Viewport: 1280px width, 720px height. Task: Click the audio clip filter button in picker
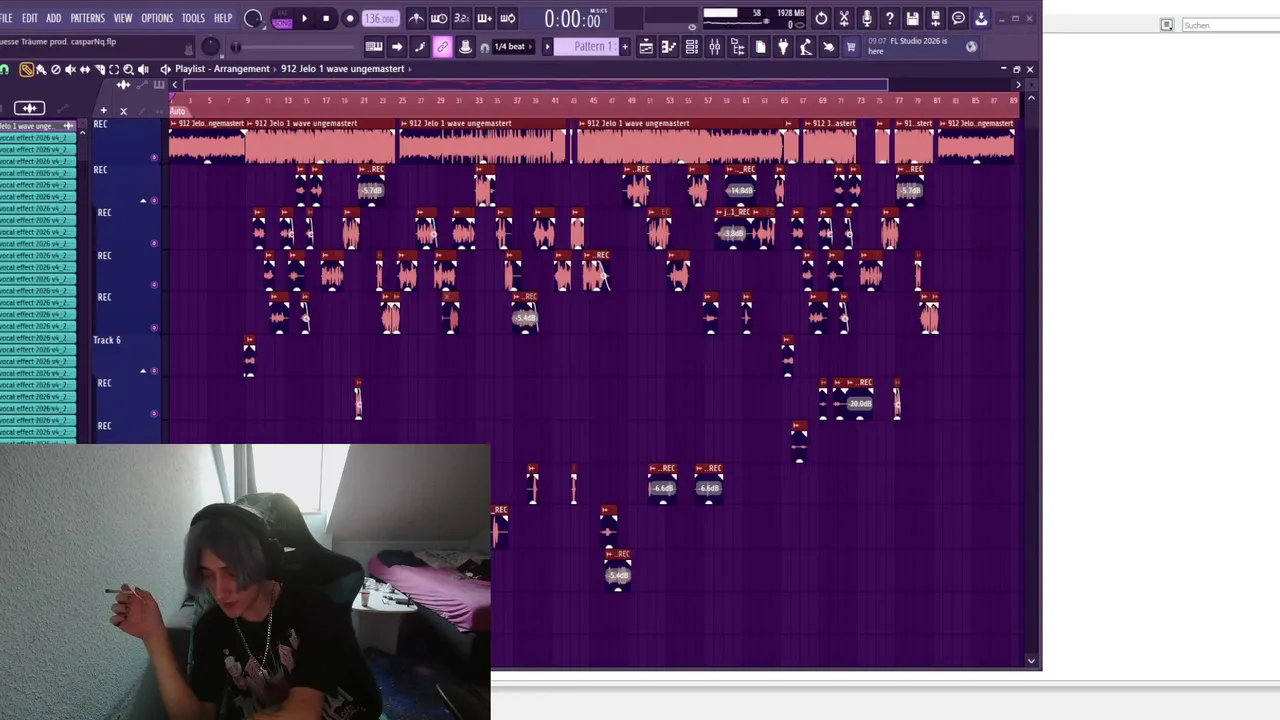point(29,108)
